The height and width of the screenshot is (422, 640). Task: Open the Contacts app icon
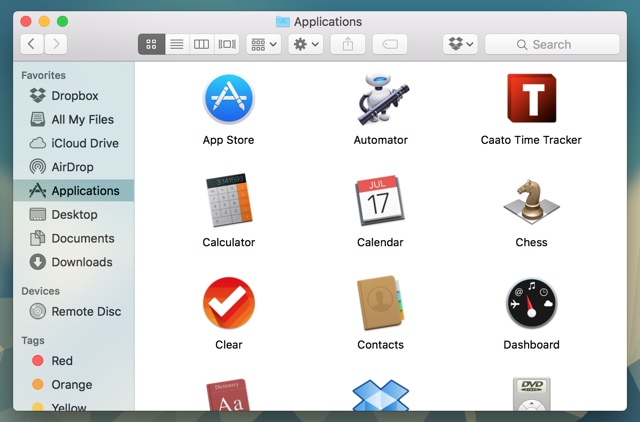click(380, 303)
